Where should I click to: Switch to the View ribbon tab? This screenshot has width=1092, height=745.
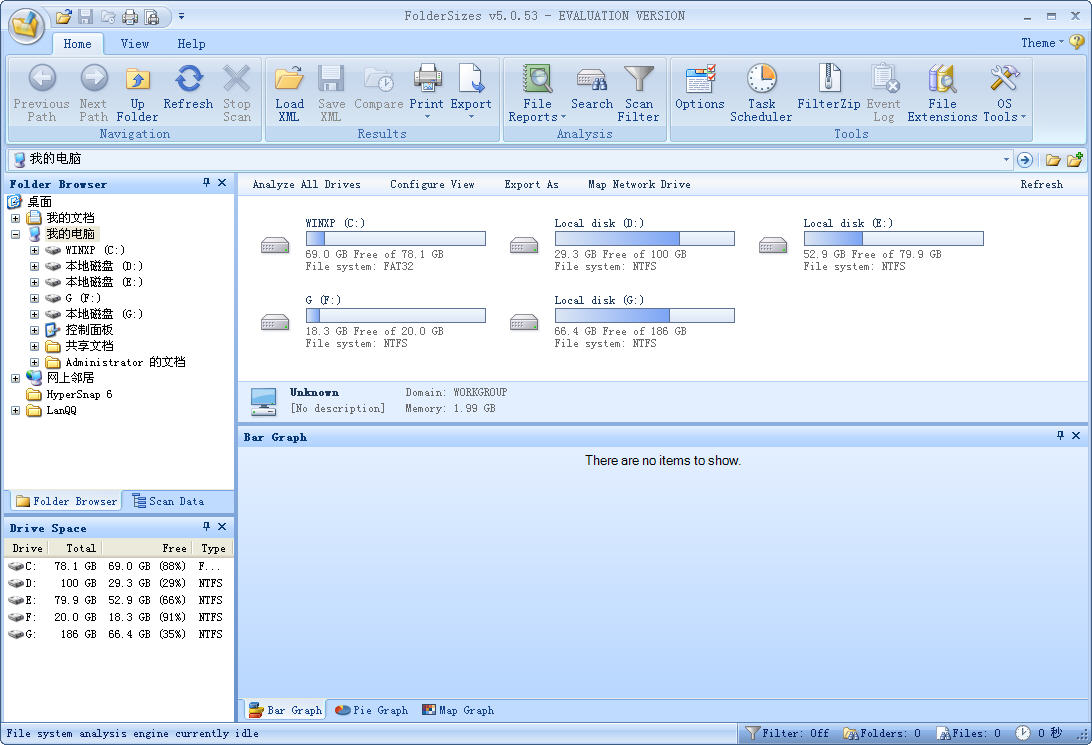(135, 44)
